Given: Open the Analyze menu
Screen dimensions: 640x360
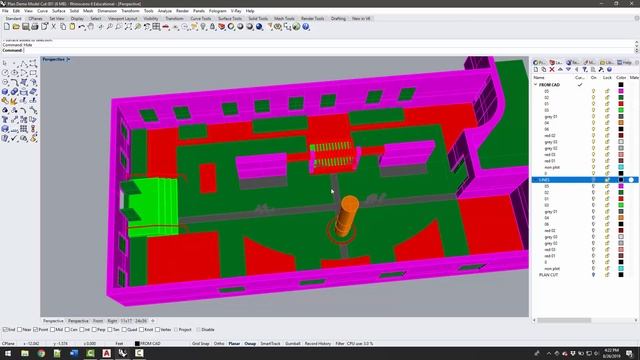Looking at the screenshot, I should (x=164, y=11).
